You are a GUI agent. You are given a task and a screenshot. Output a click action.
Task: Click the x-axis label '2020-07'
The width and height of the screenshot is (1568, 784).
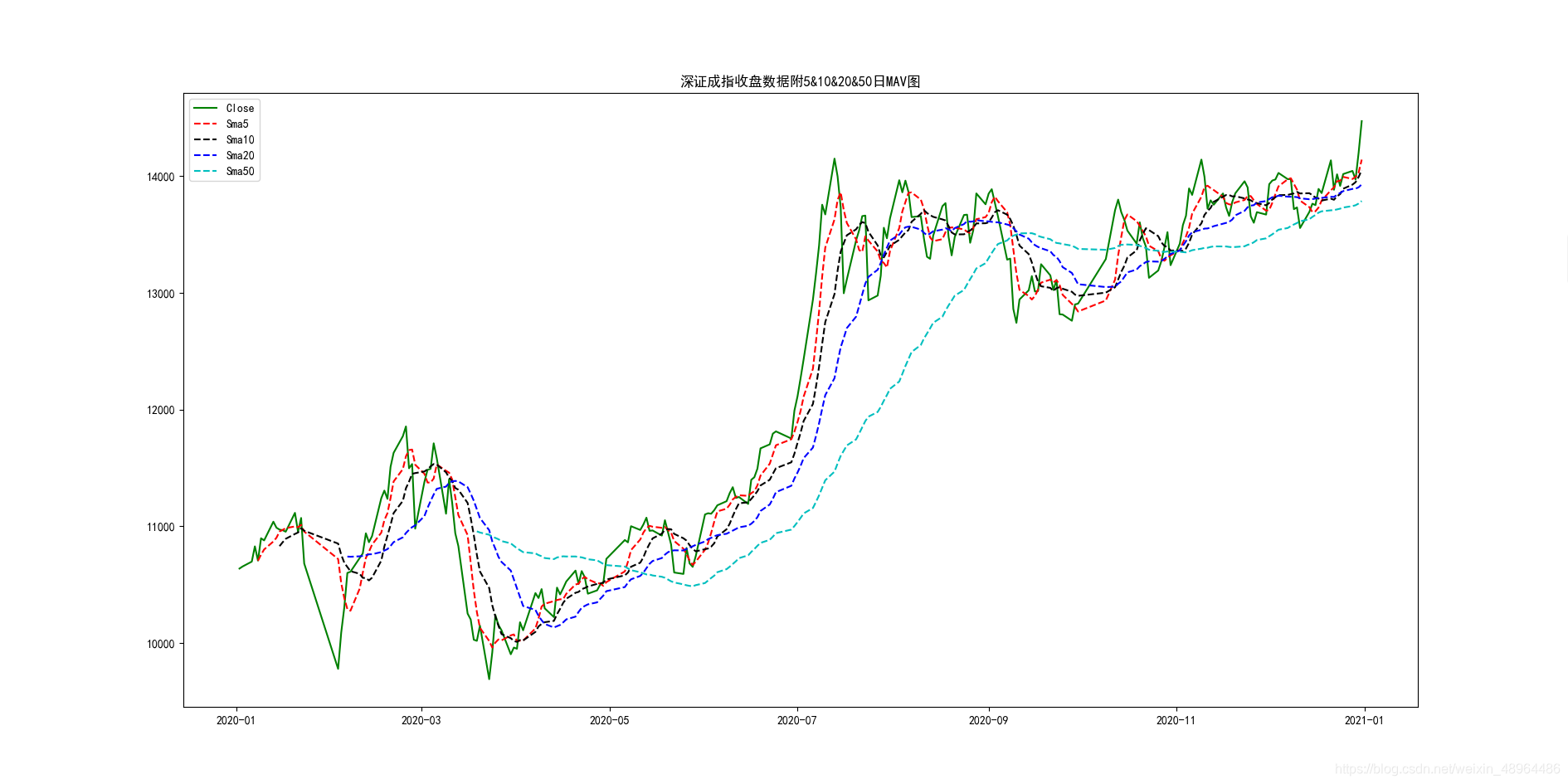[x=797, y=720]
